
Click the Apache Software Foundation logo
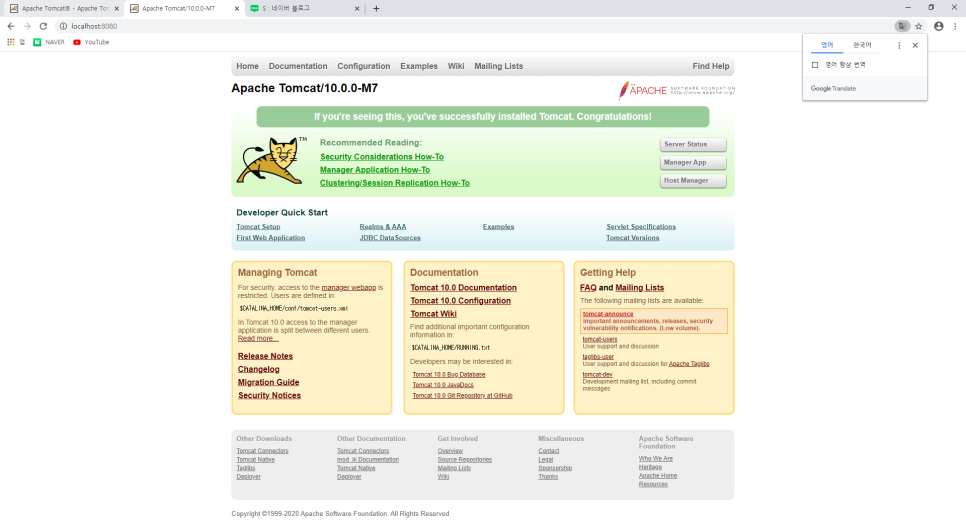tap(676, 90)
